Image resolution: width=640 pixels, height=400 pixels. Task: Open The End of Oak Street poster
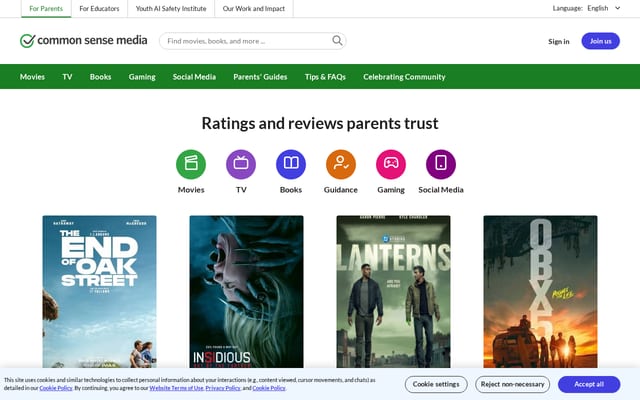99,292
